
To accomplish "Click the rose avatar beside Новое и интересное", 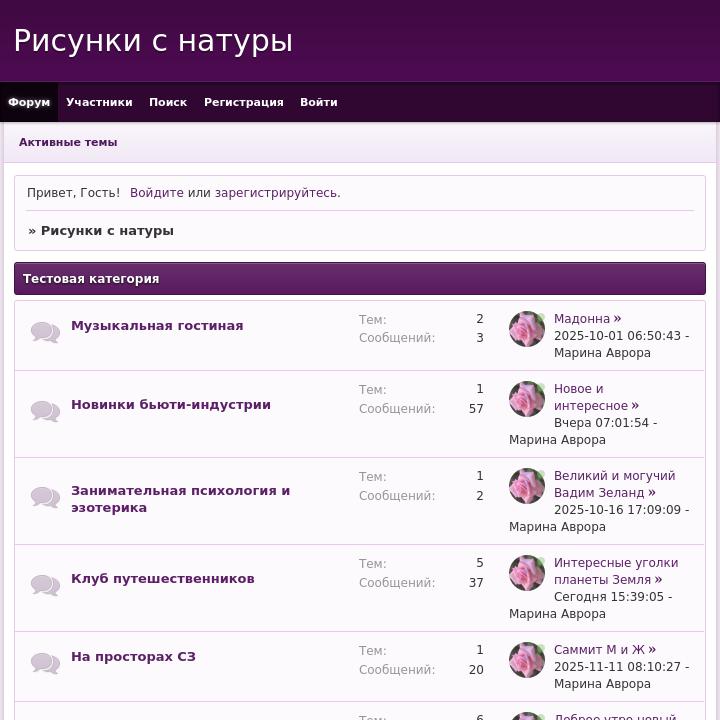I will (x=527, y=399).
